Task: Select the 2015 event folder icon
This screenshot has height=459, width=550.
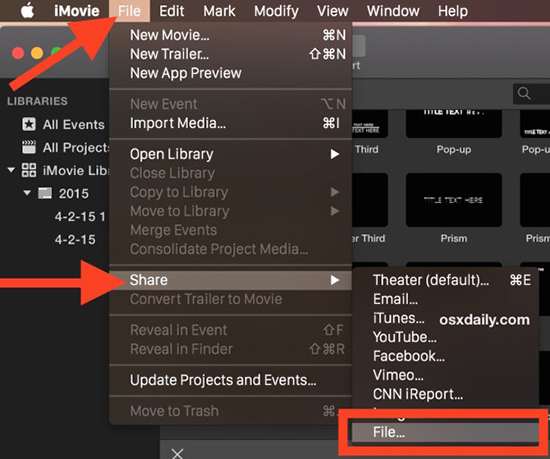Action: pyautogui.click(x=45, y=193)
